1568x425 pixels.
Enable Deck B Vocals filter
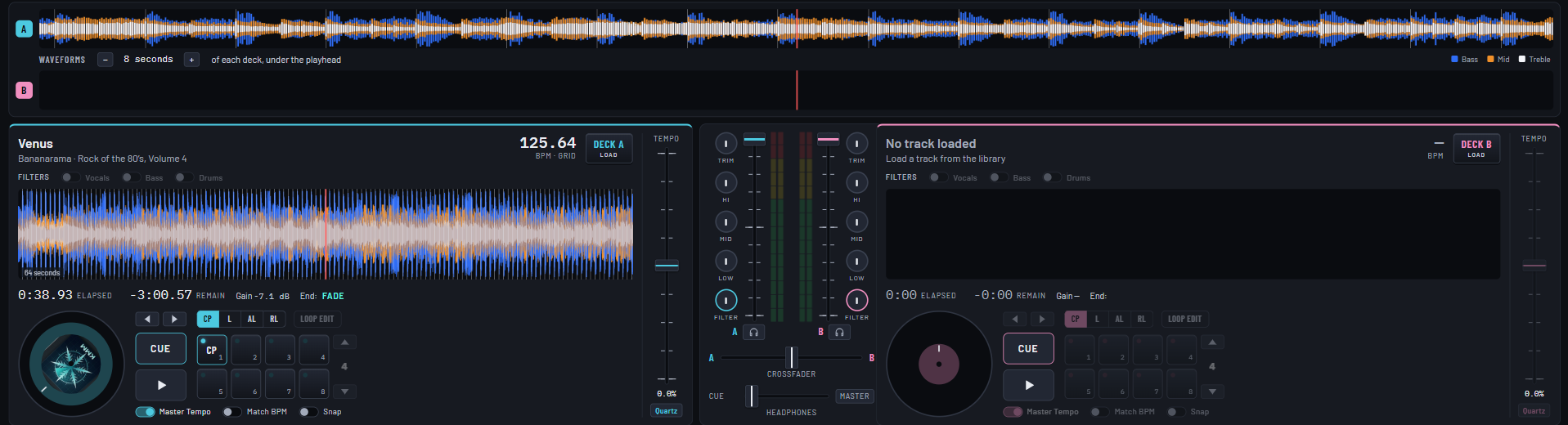[938, 177]
